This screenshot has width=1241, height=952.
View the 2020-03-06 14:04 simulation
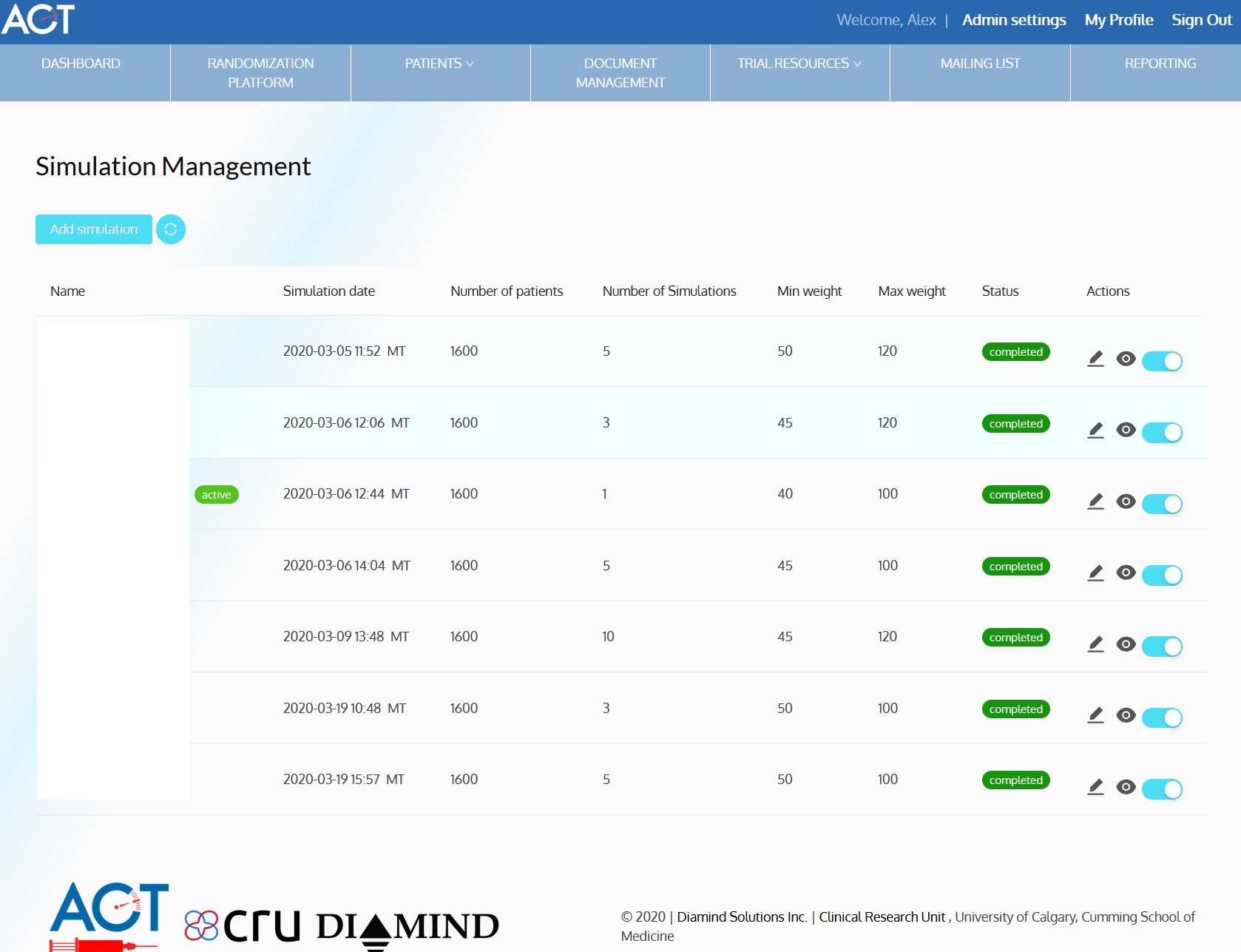pos(1126,573)
